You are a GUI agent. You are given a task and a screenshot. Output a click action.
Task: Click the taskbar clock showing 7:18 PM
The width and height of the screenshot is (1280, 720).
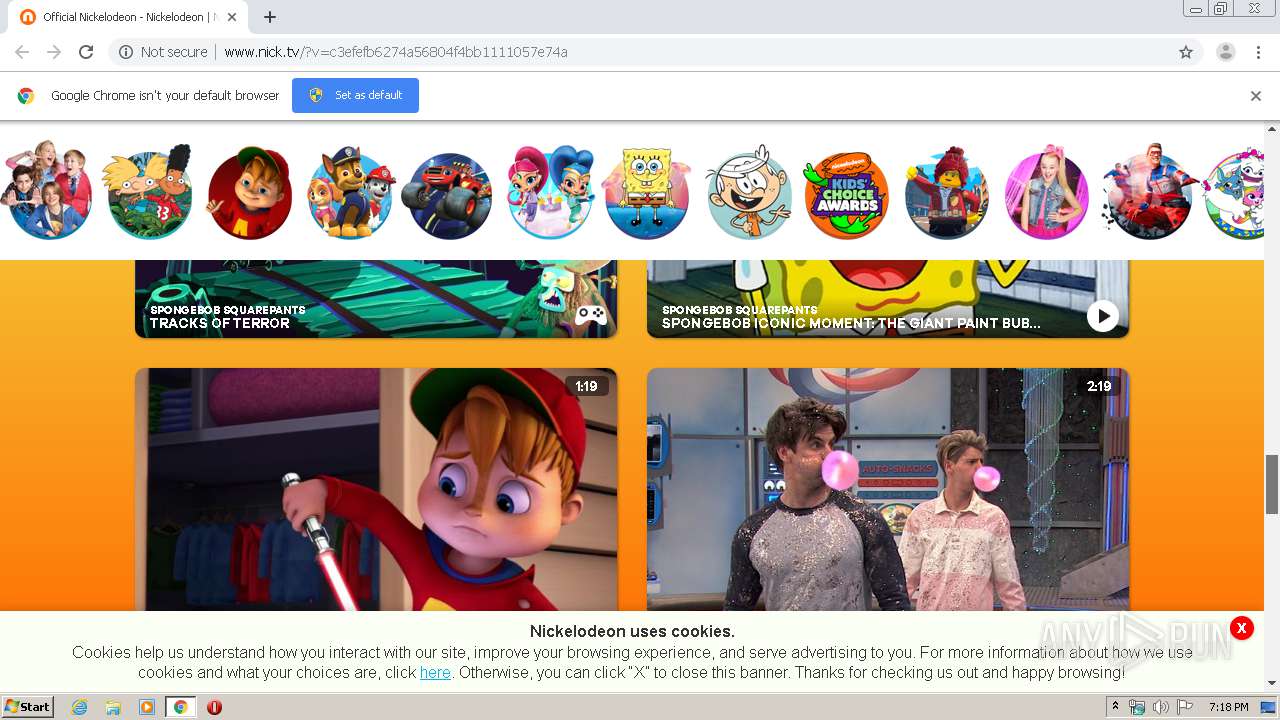[x=1228, y=707]
